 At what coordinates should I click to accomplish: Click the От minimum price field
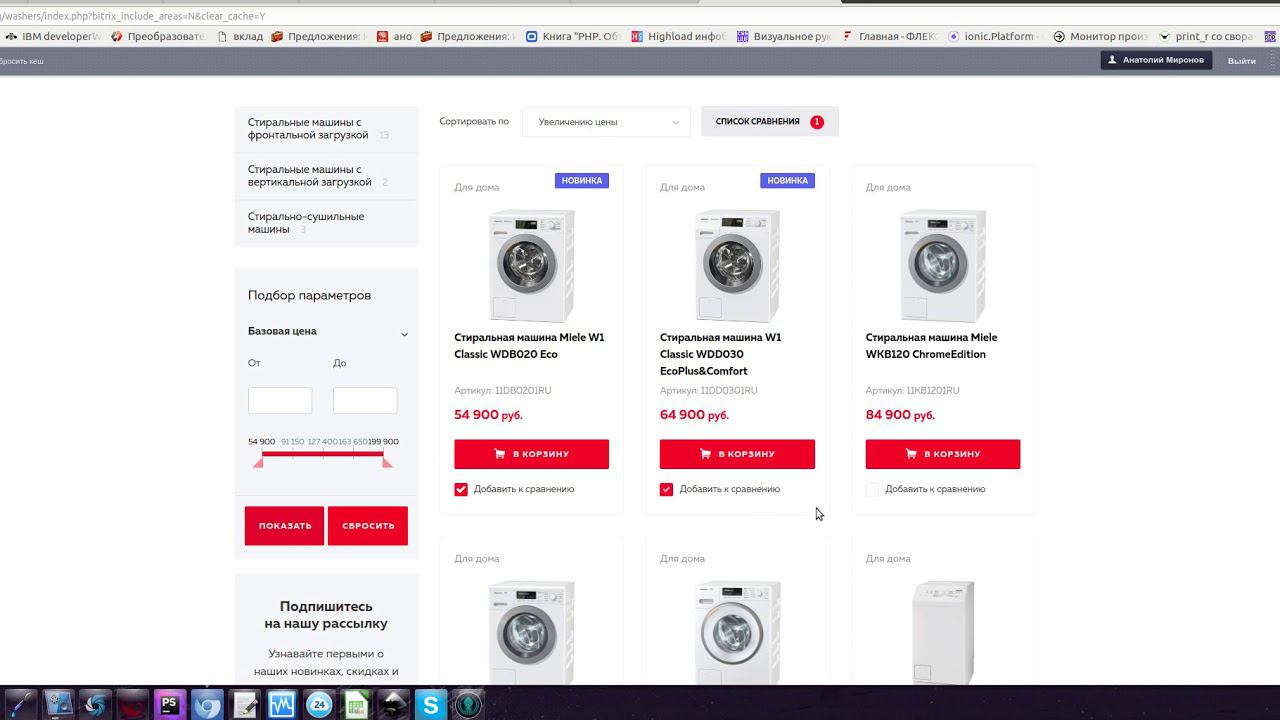click(x=280, y=401)
